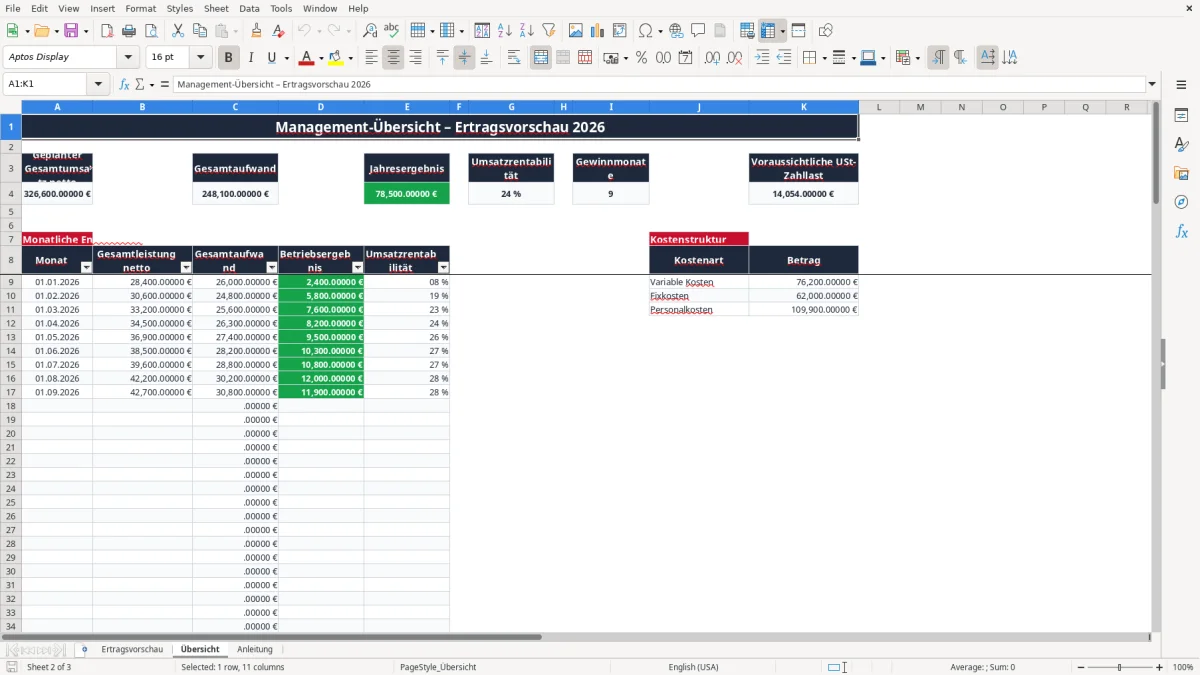Click the Formula equals sign button

pyautogui.click(x=165, y=85)
